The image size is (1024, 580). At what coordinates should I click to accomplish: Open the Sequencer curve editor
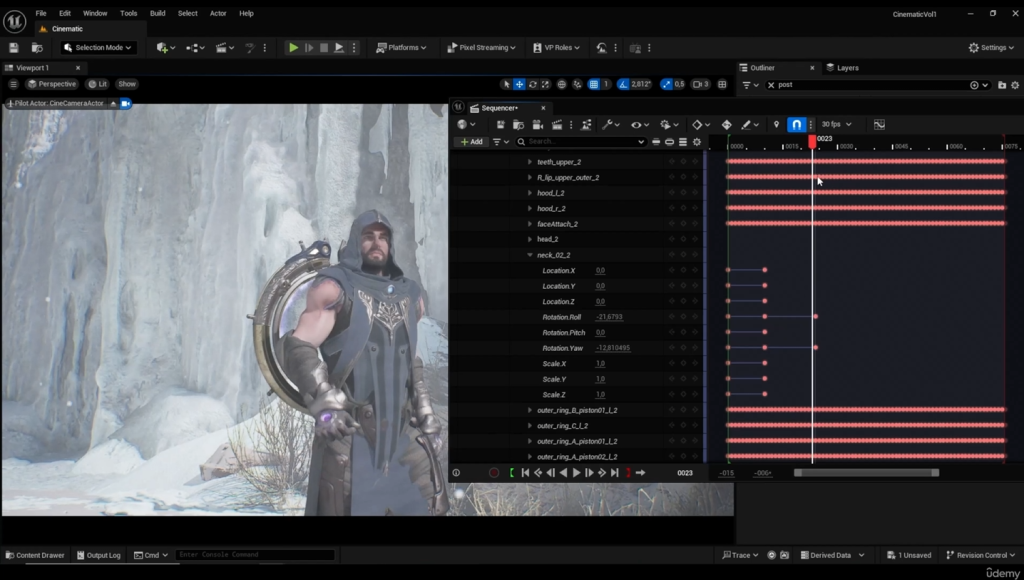(x=879, y=125)
